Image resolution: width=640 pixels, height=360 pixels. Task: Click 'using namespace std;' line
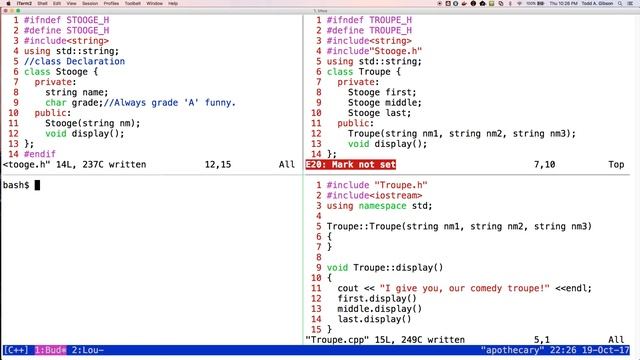coord(380,206)
